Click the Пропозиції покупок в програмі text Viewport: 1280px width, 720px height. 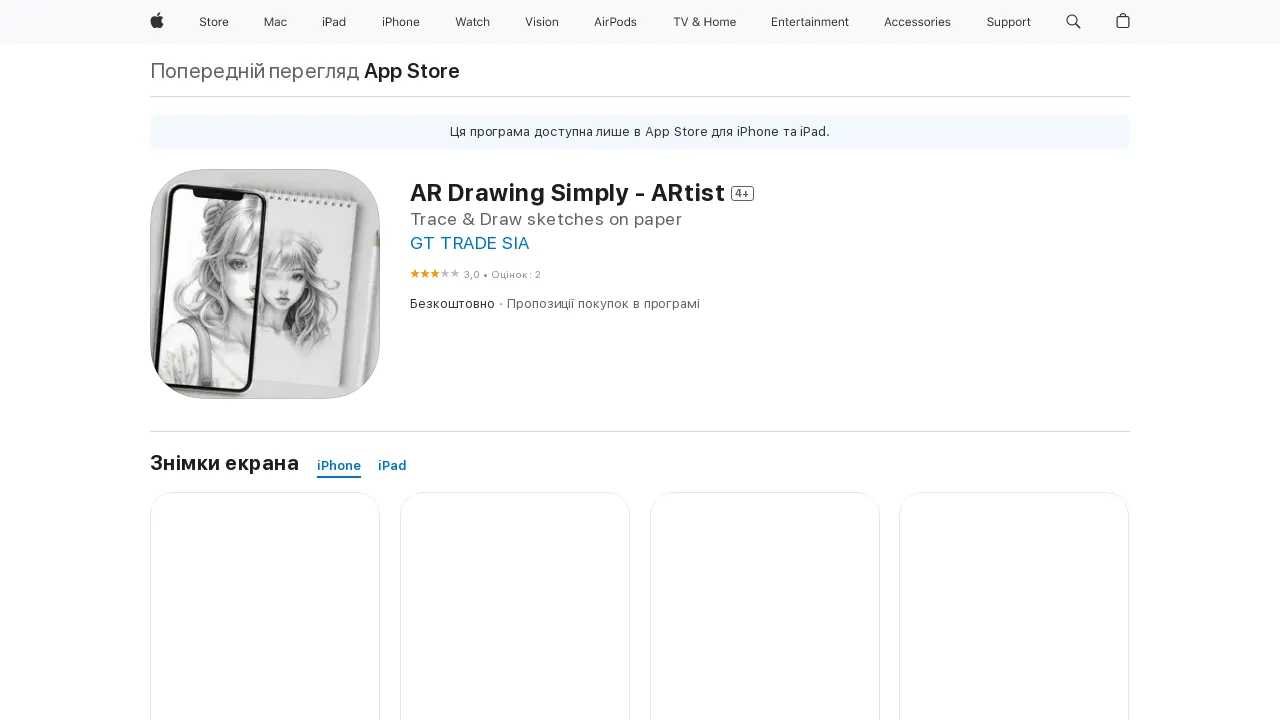pyautogui.click(x=603, y=304)
